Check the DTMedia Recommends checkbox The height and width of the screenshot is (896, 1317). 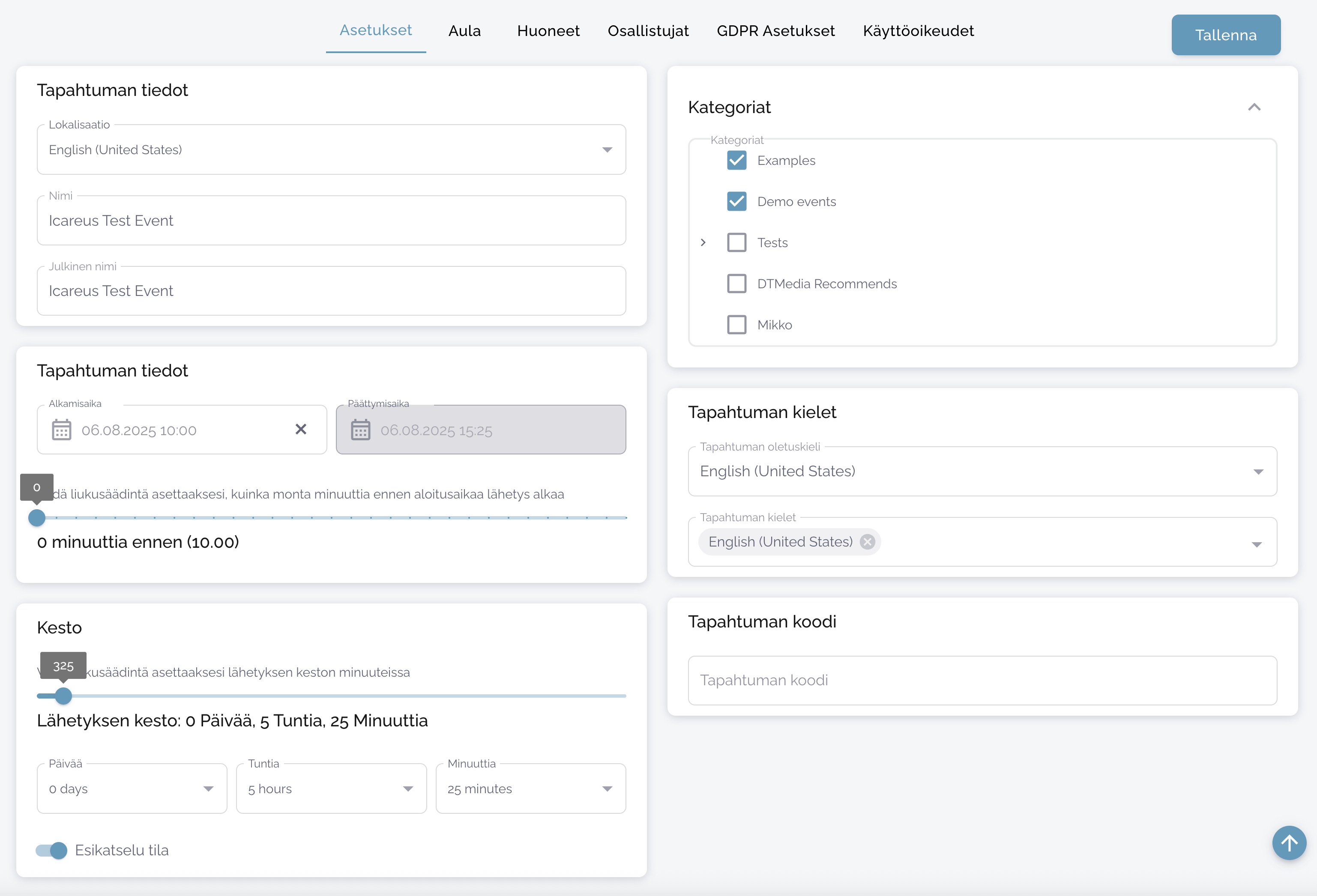coord(737,284)
